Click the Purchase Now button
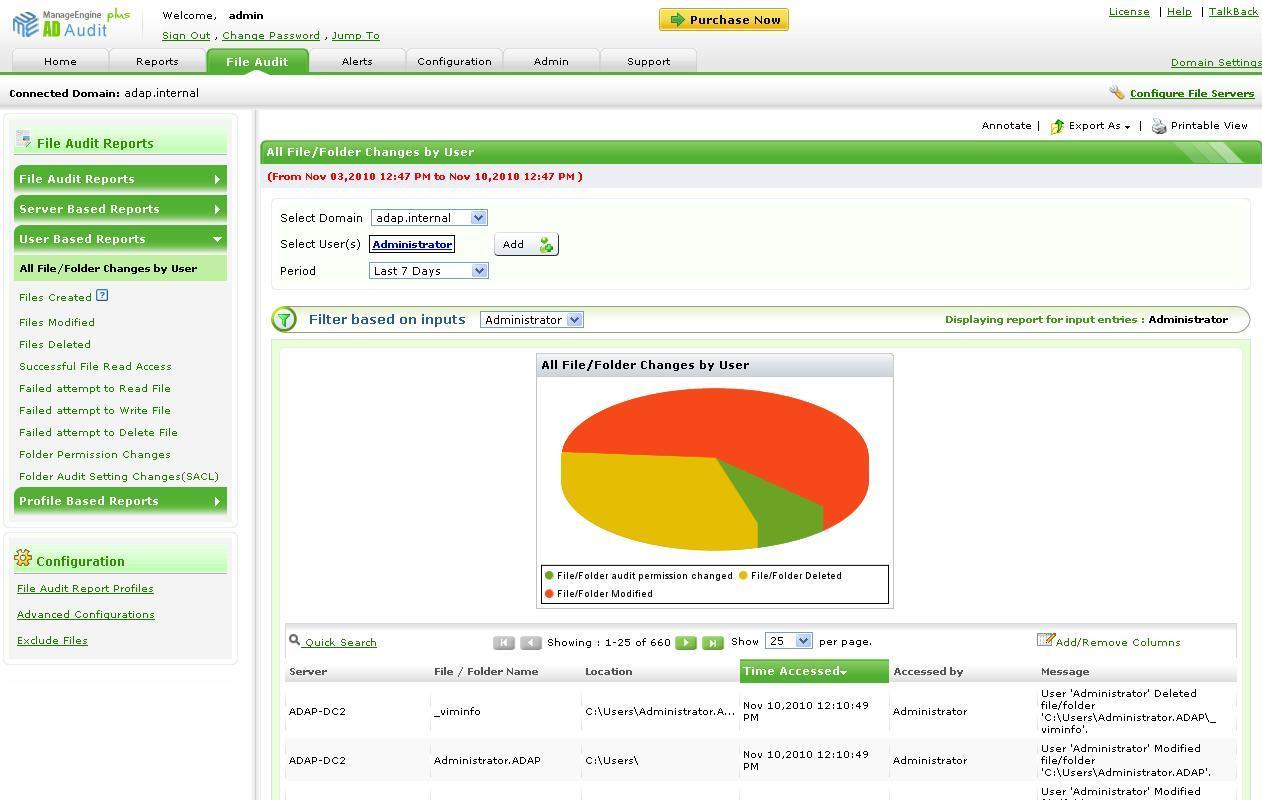 (x=724, y=20)
